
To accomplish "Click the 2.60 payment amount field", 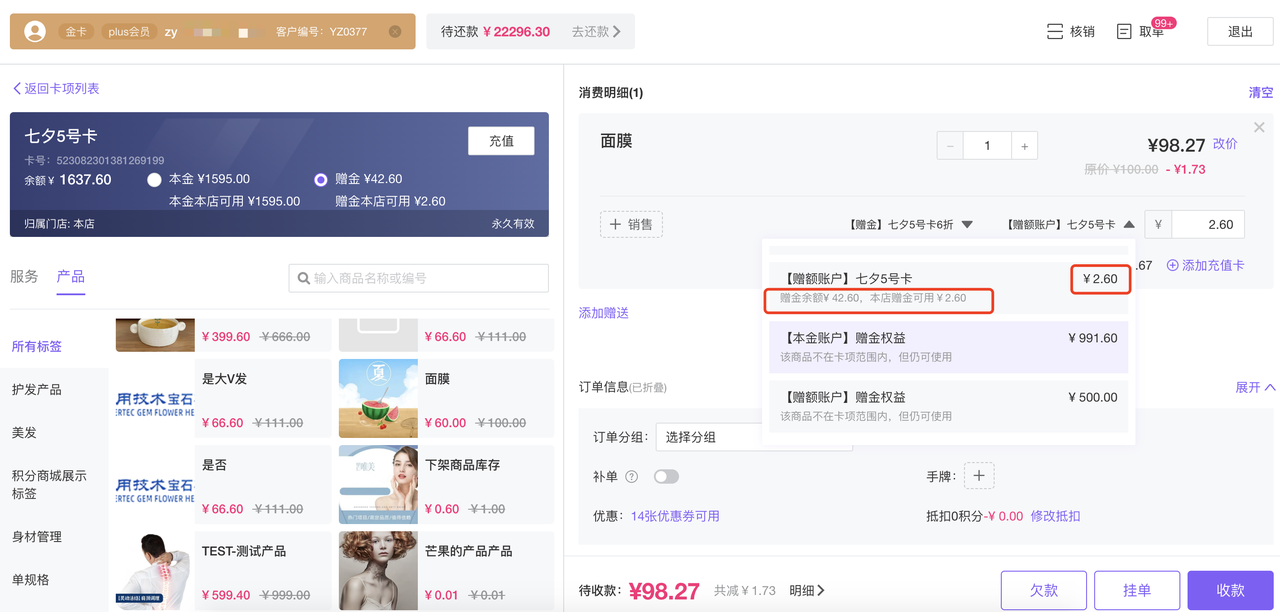I will (x=1208, y=225).
